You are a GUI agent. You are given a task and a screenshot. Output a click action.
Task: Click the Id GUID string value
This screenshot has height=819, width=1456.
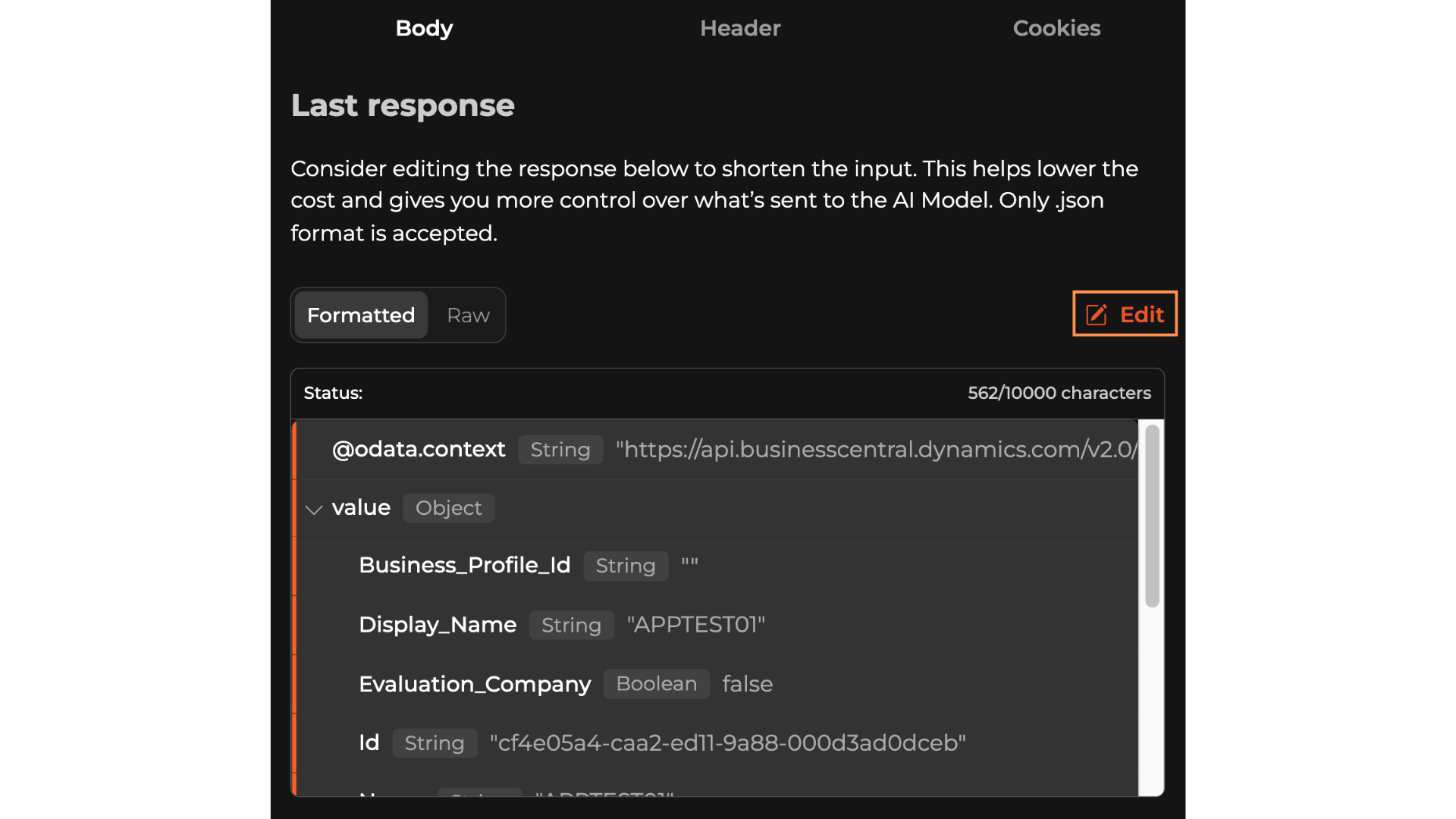[x=727, y=742]
